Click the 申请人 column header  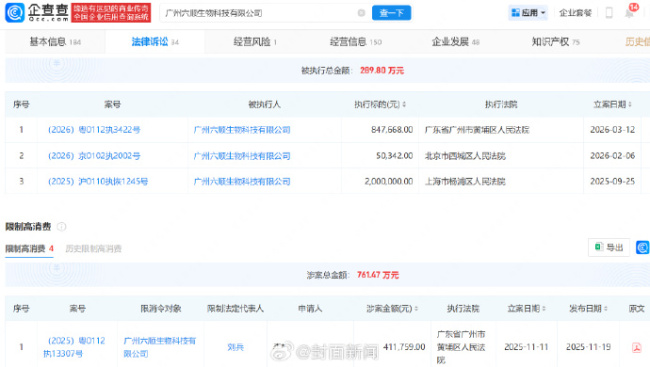[x=310, y=309]
